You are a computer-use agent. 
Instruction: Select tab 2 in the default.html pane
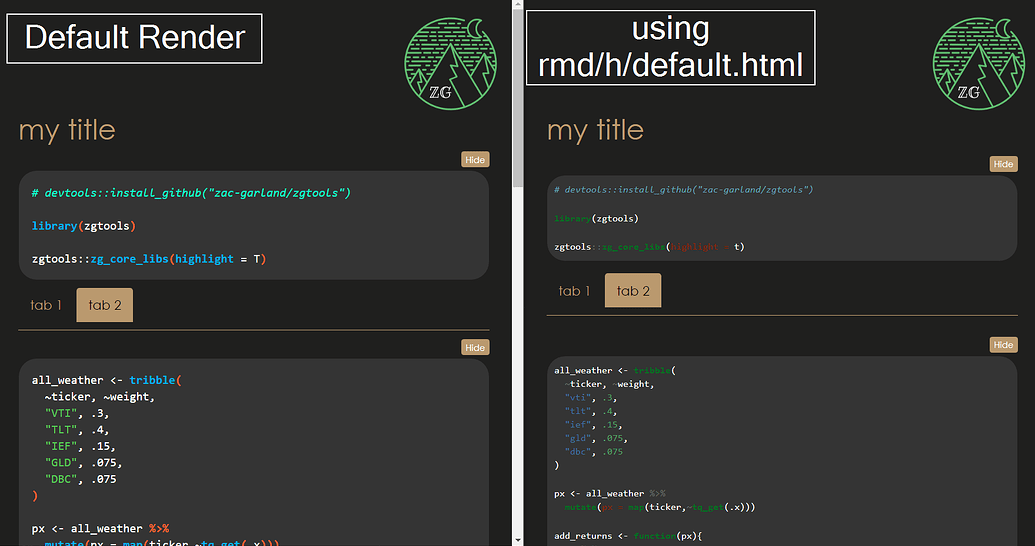pos(633,291)
